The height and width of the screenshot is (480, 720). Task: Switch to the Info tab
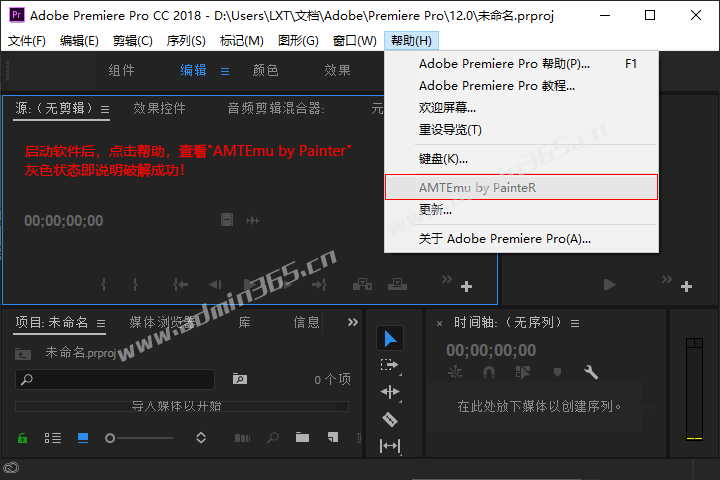click(306, 322)
